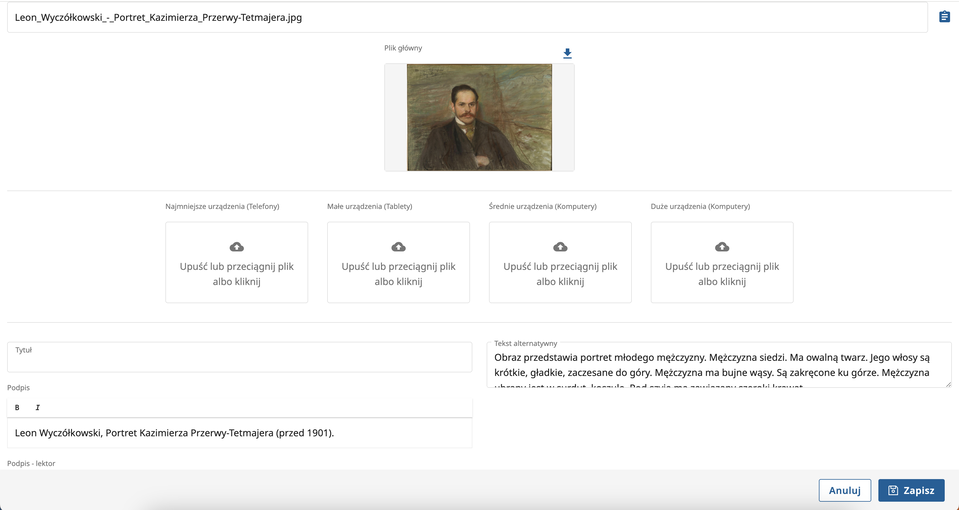The image size is (959, 510).
Task: Focus the Tytuł text field
Action: [x=239, y=360]
